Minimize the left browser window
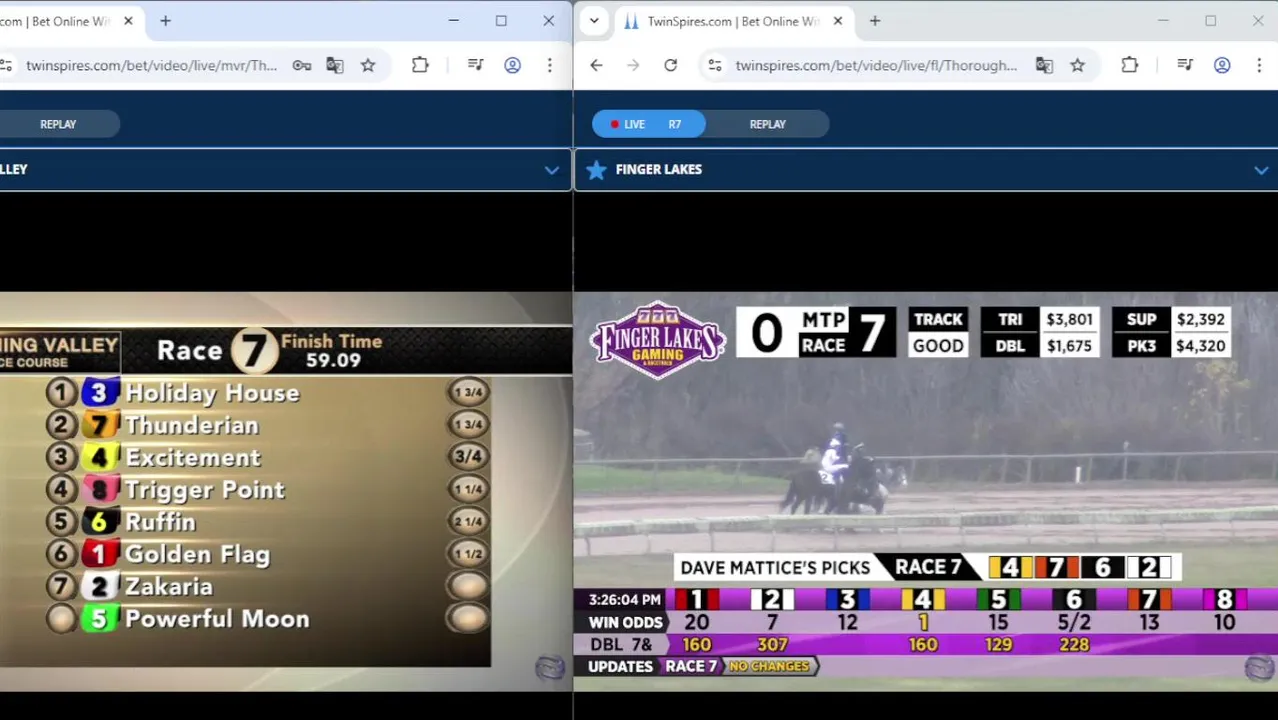This screenshot has width=1278, height=720. tap(453, 21)
